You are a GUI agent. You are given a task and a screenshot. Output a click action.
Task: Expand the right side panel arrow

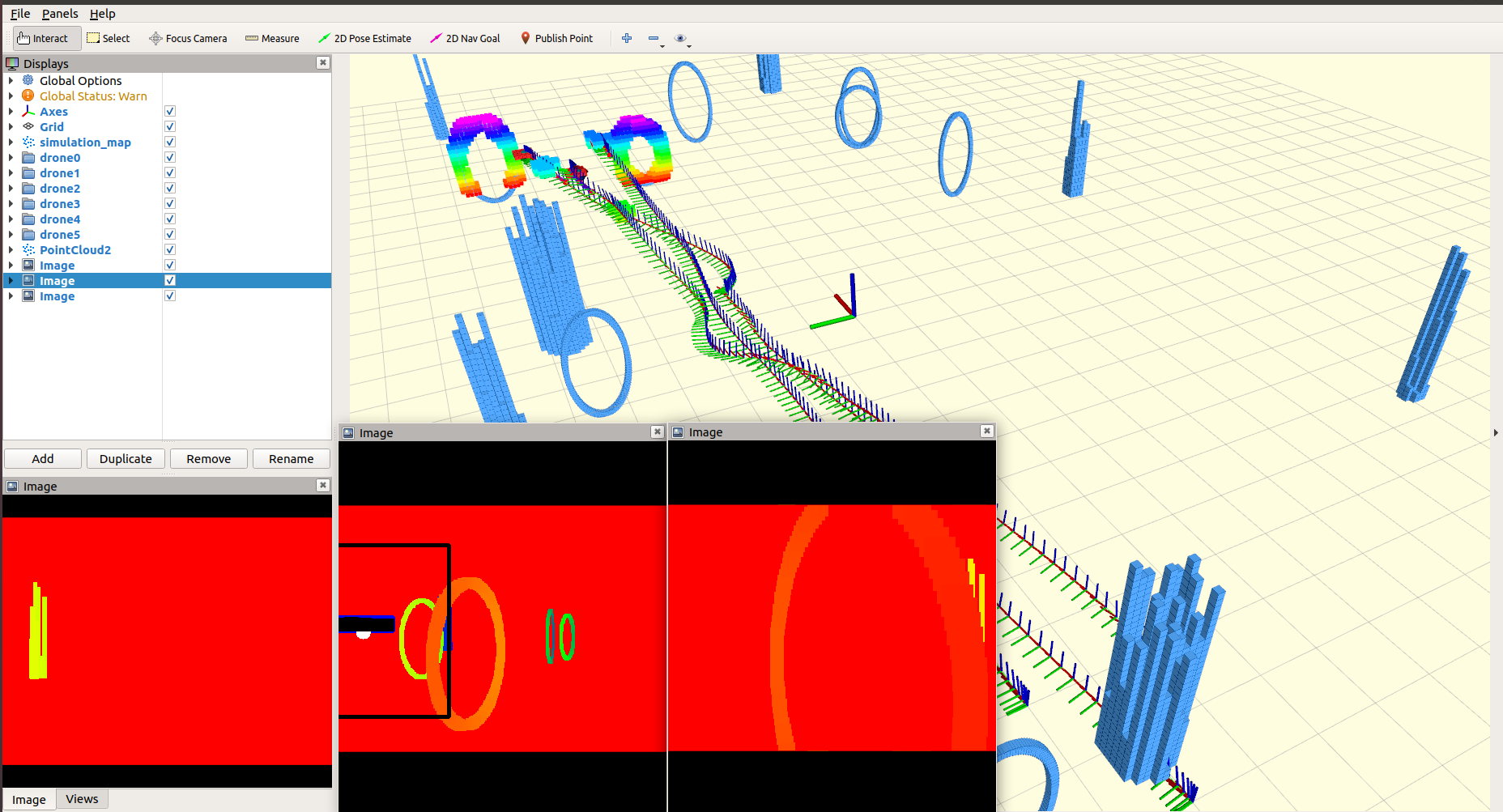(1496, 433)
